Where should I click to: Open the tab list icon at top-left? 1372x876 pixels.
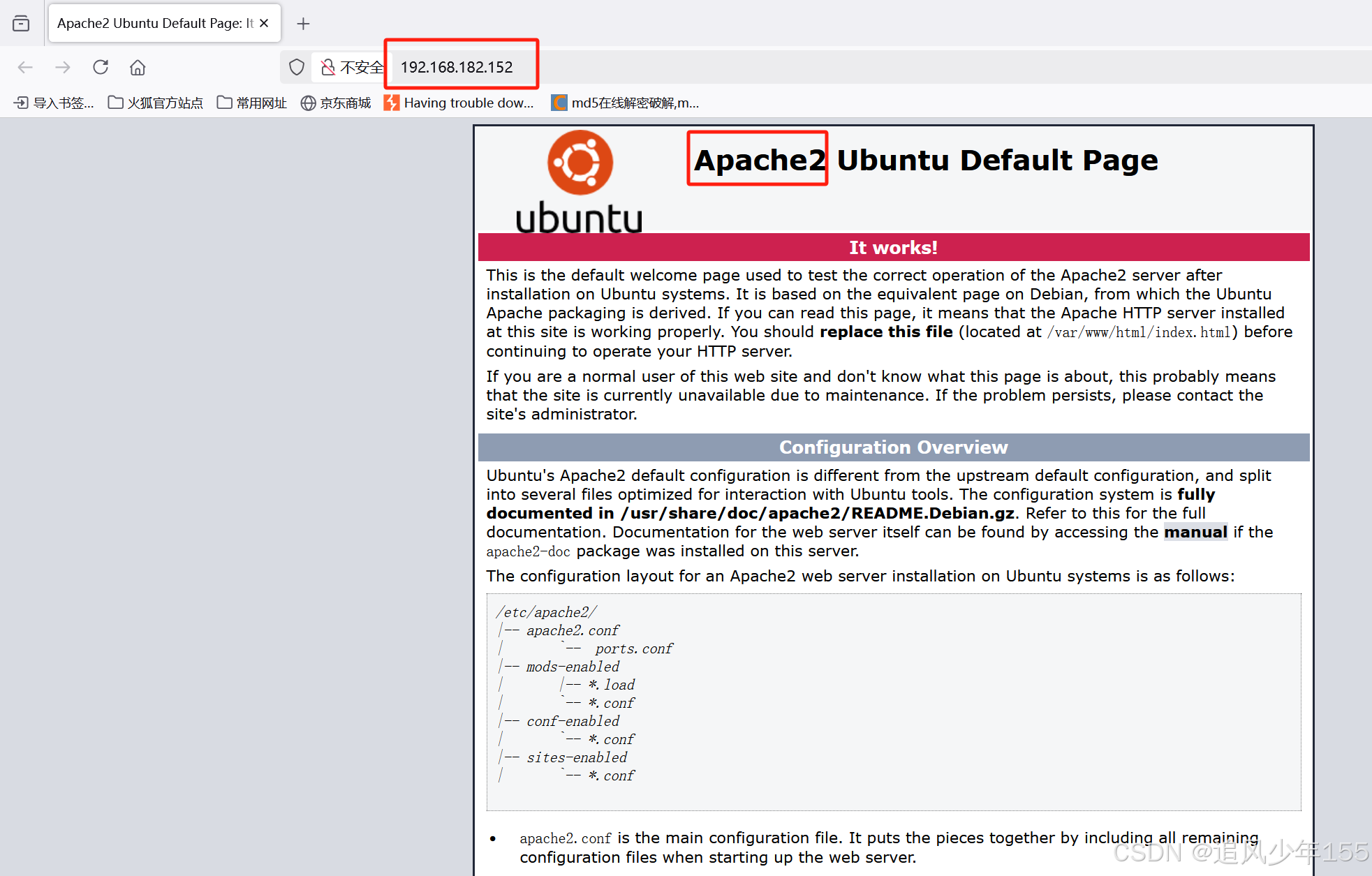[21, 23]
